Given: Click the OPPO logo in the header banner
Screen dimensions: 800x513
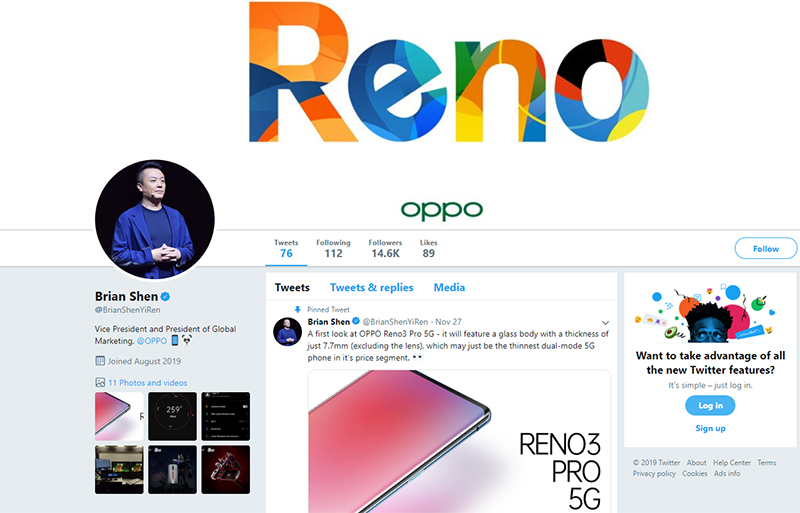Looking at the screenshot, I should (441, 210).
